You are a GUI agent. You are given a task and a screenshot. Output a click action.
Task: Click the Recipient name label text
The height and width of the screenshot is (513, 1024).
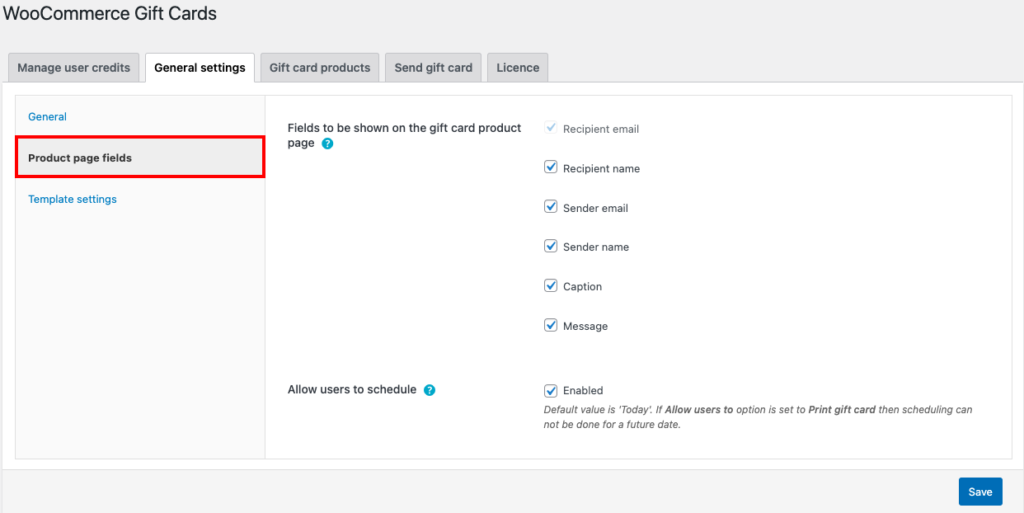point(601,169)
